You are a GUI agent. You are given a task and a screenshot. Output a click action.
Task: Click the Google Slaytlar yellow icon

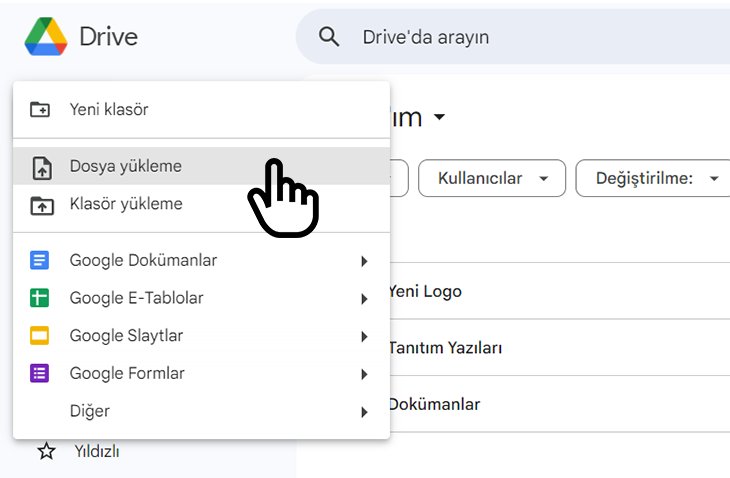pyautogui.click(x=40, y=336)
